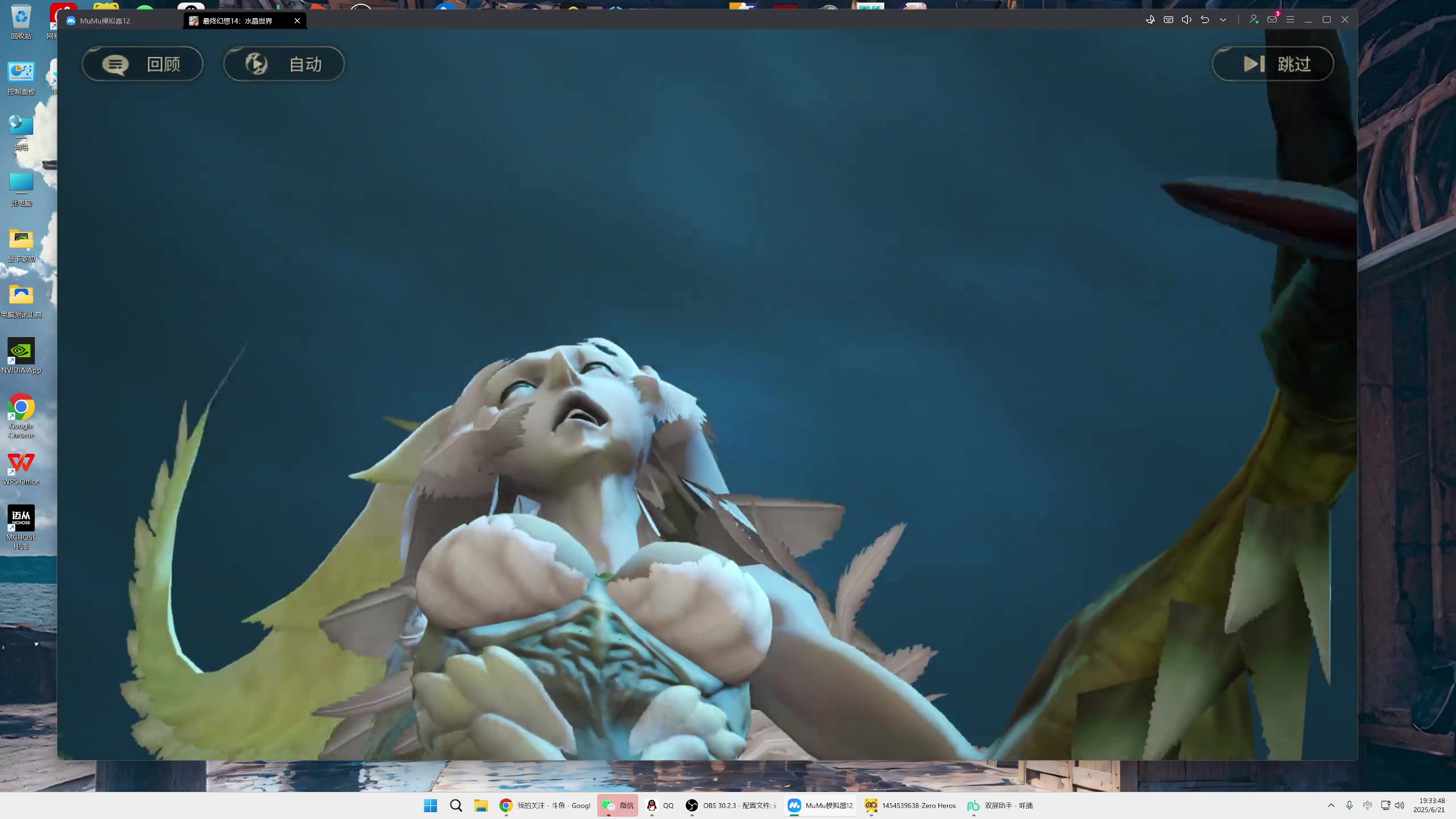Launch Google Chrome desktop shortcut

click(21, 416)
